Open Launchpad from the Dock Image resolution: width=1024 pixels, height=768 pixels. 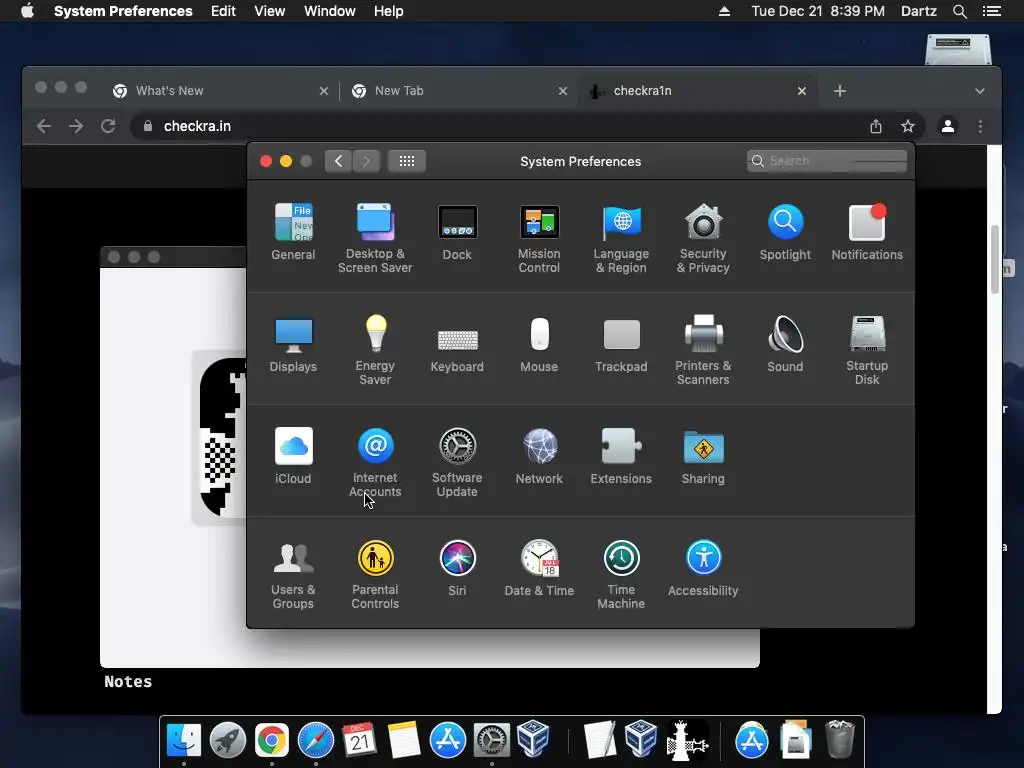(x=228, y=741)
